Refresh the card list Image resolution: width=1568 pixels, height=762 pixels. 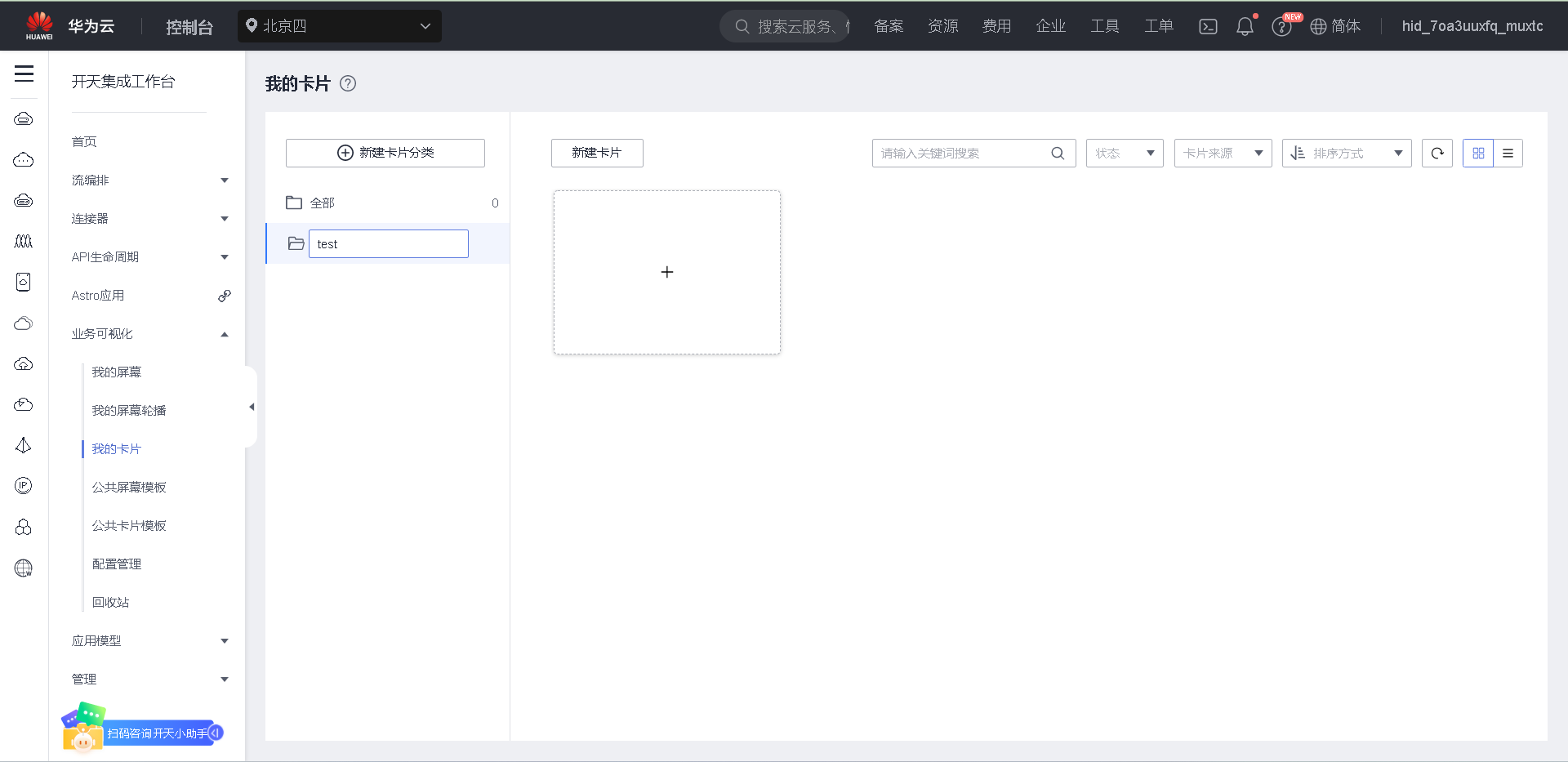click(x=1437, y=153)
